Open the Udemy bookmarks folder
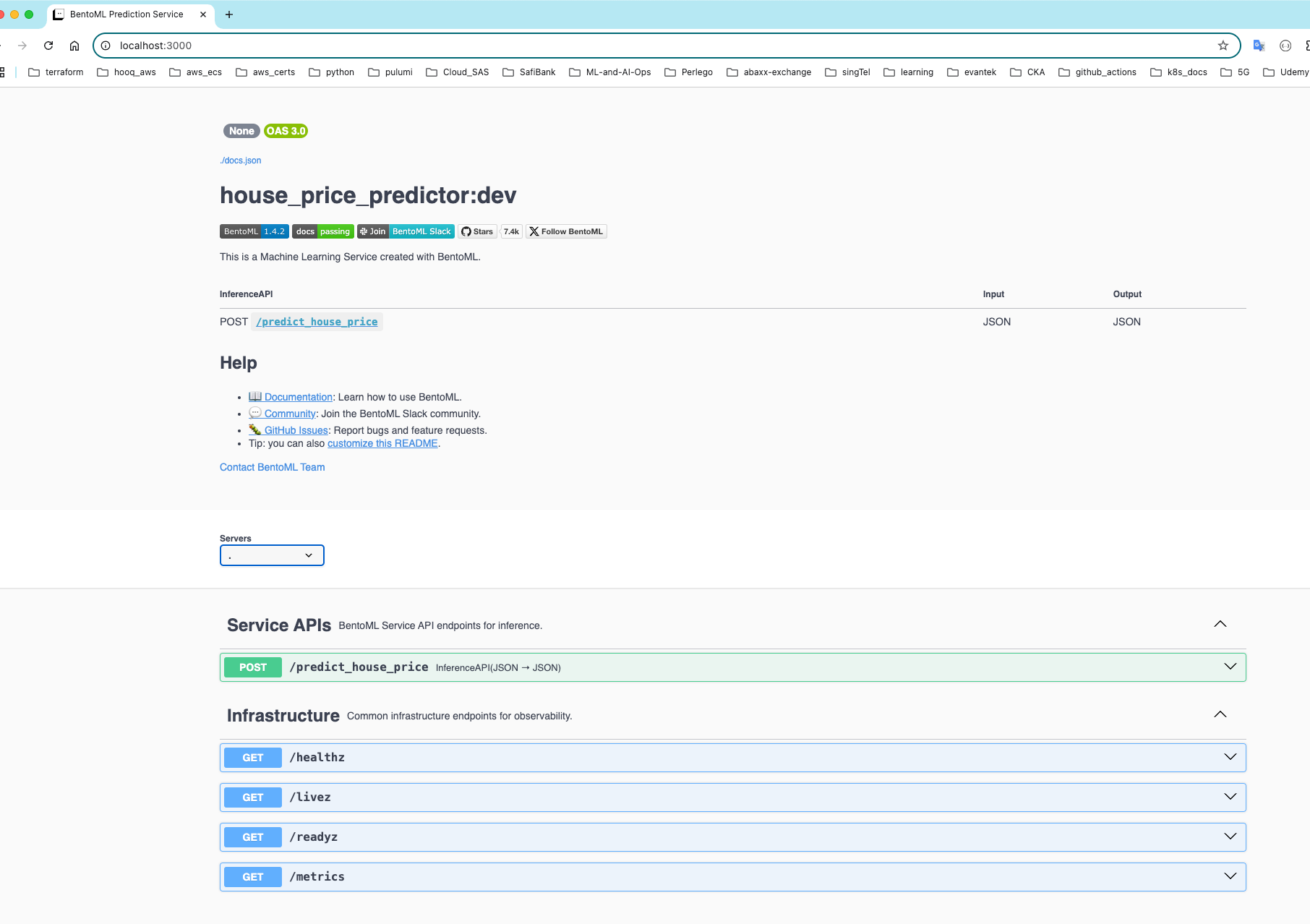Screen dimensions: 1310x924 tap(1286, 72)
